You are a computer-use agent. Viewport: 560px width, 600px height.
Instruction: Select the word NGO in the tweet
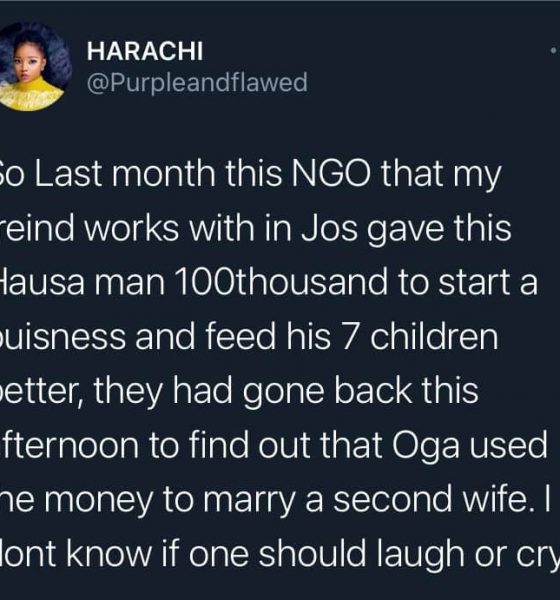coord(332,173)
